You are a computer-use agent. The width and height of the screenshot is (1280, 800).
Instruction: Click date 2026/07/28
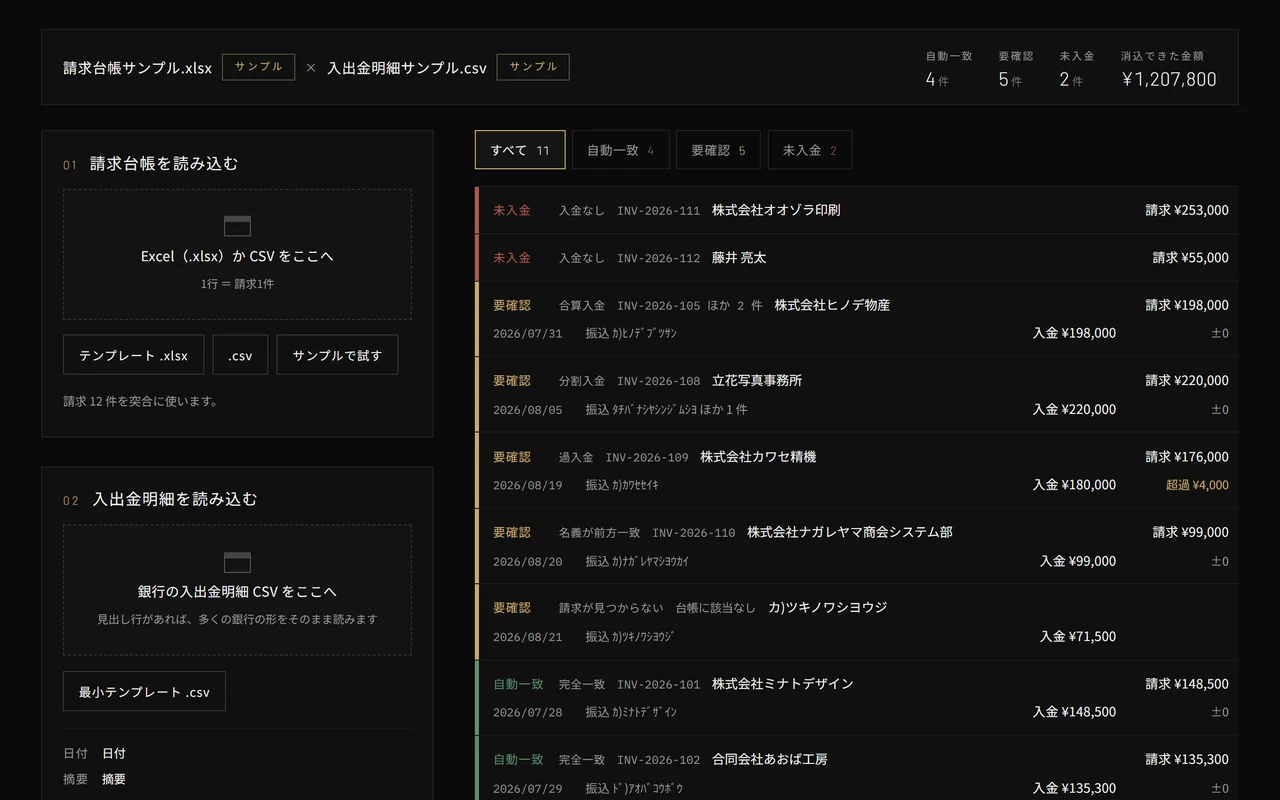coord(528,713)
